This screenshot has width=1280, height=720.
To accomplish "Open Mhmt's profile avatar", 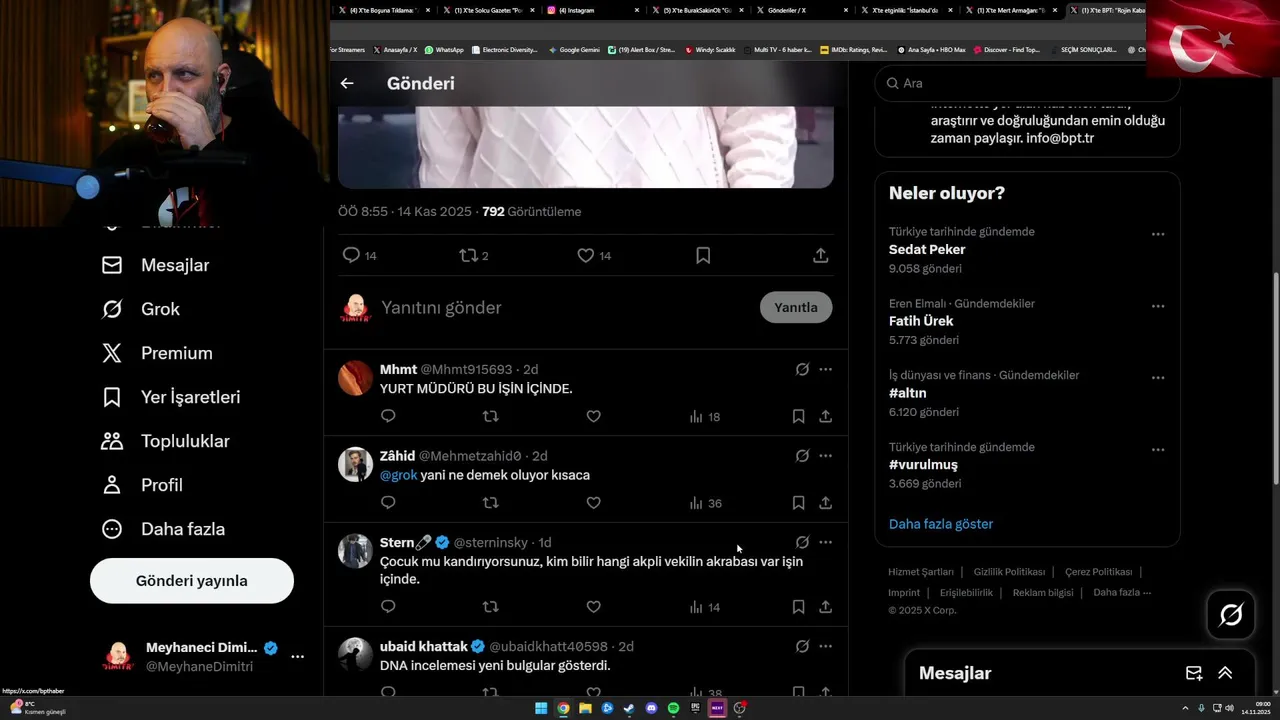I will (x=355, y=378).
